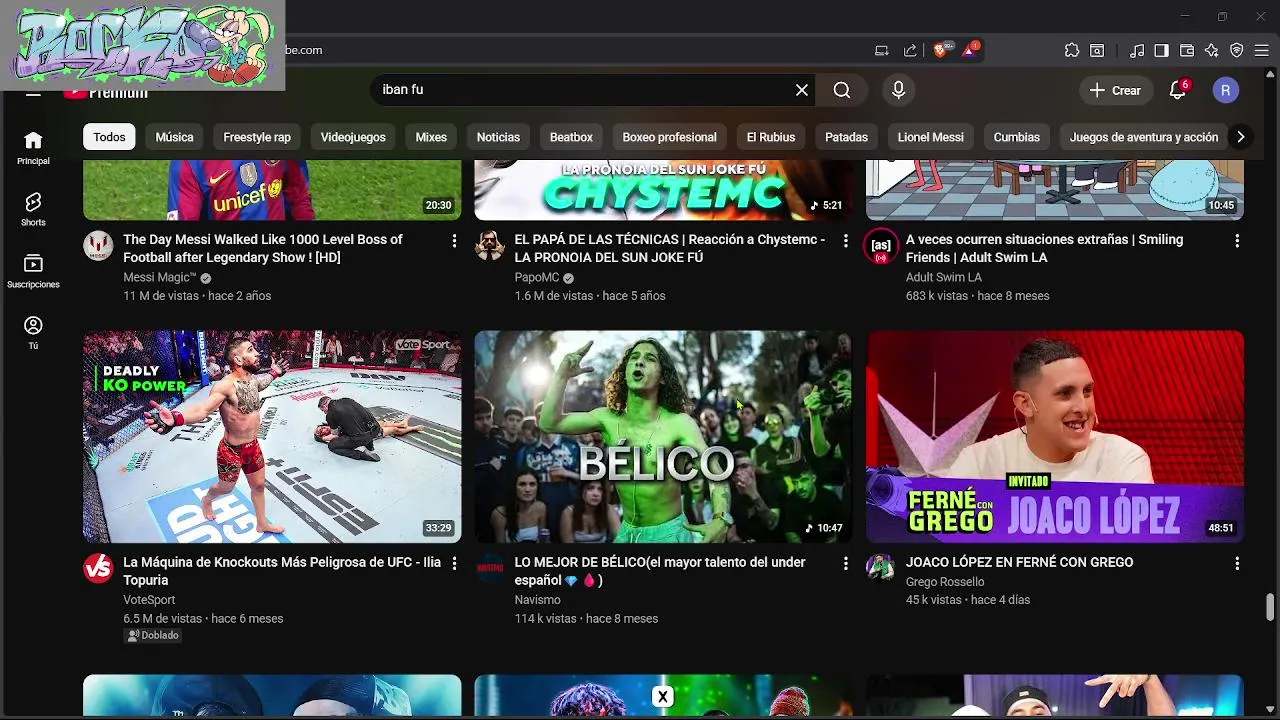Select Juegos de aventura y acción chip
Image resolution: width=1280 pixels, height=720 pixels.
(x=1144, y=137)
